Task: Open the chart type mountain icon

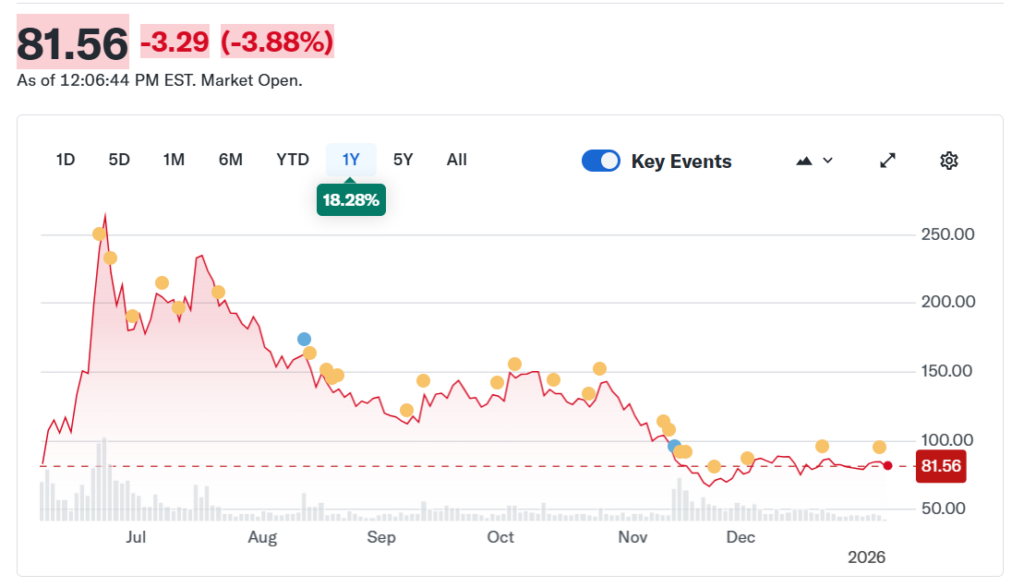Action: pyautogui.click(x=804, y=161)
